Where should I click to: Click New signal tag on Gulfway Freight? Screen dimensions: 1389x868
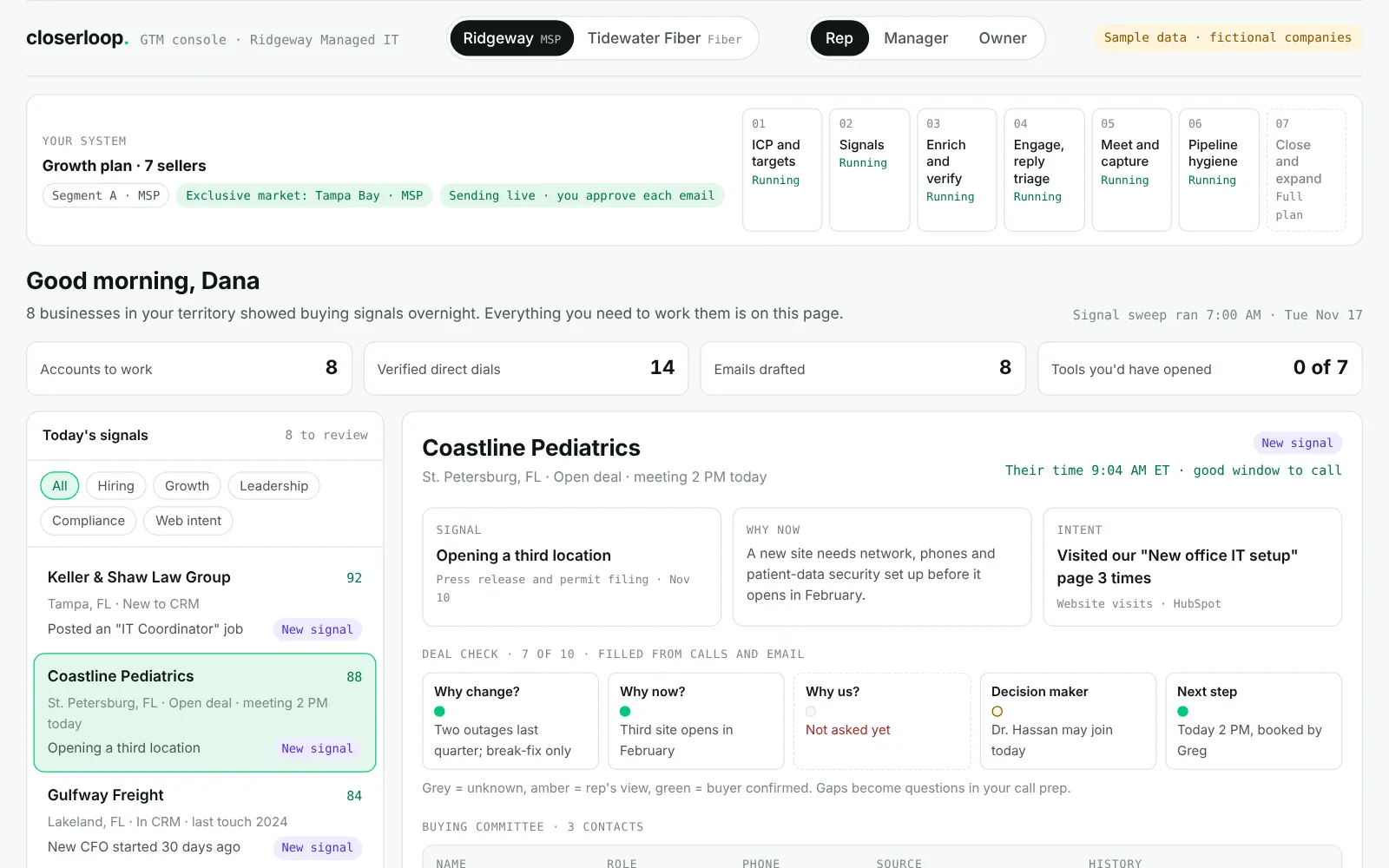[317, 847]
